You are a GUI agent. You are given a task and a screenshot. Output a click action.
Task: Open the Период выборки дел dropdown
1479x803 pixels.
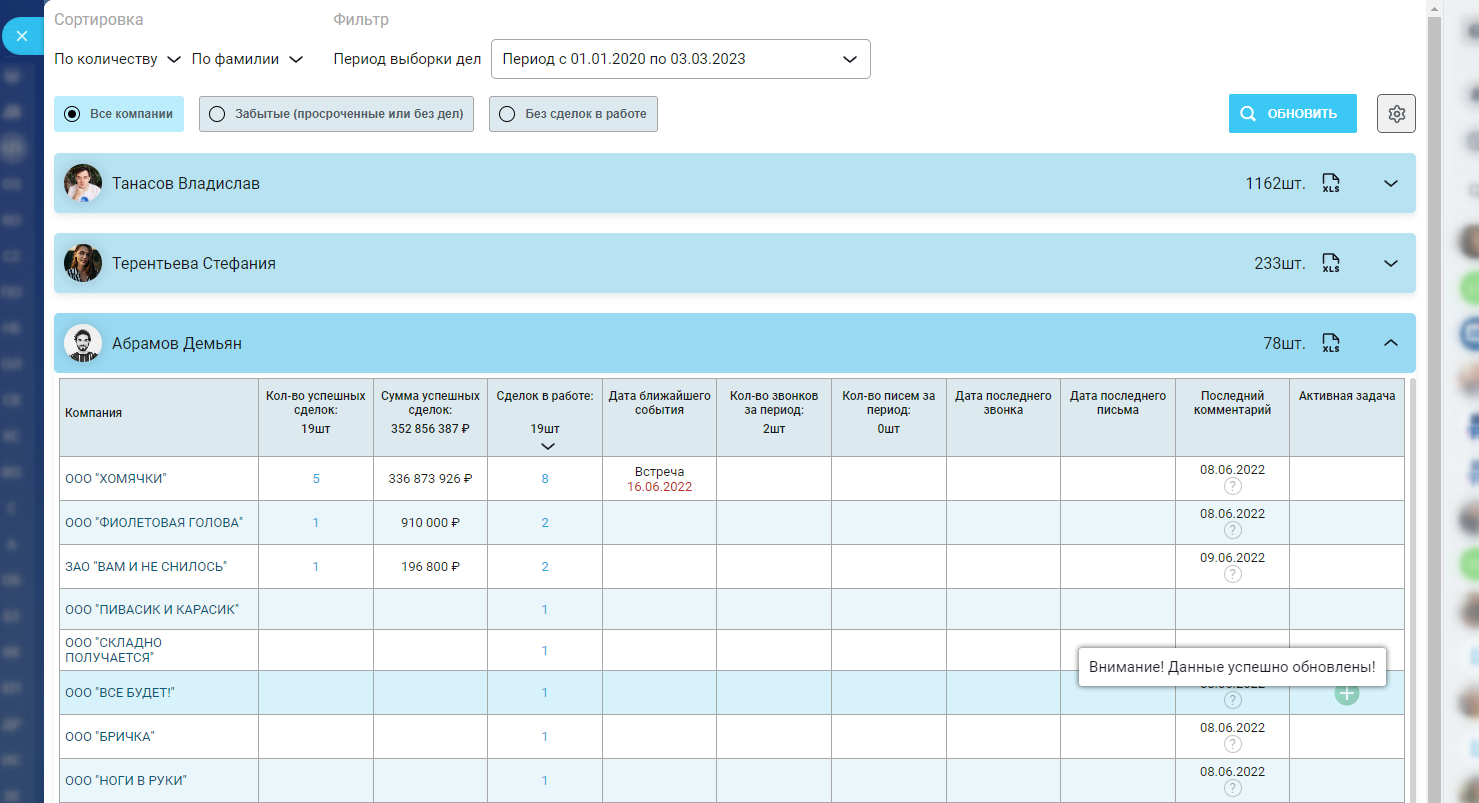(680, 59)
